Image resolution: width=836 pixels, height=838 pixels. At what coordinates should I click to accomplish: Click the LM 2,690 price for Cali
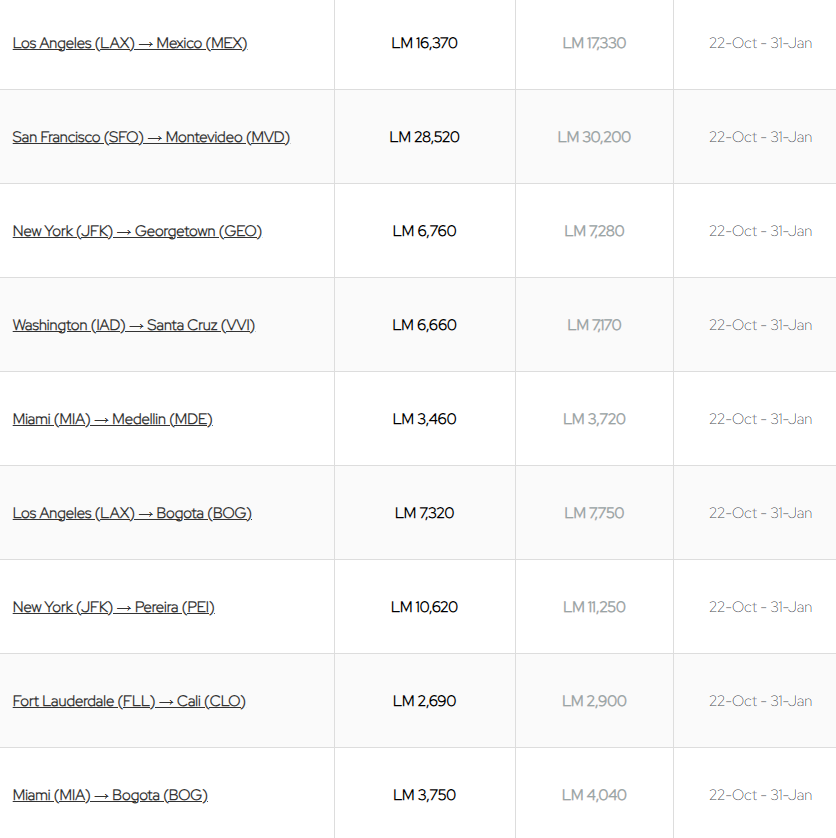tap(424, 701)
